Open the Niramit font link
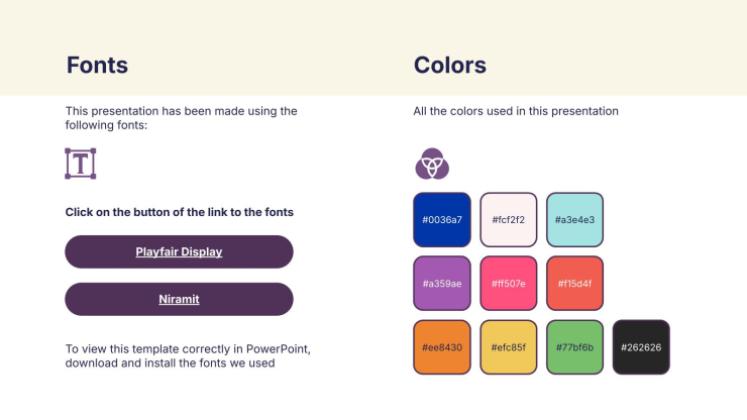 tap(179, 299)
